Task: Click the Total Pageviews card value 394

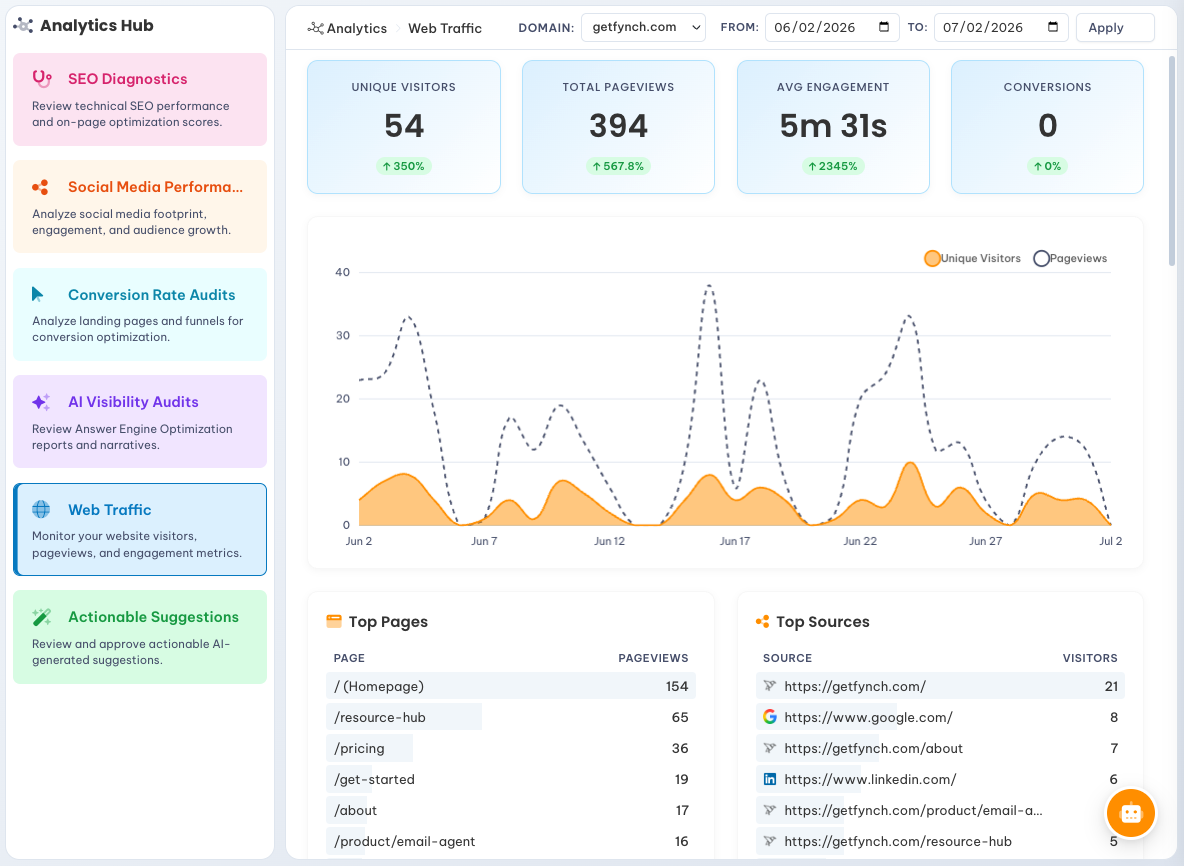Action: [x=618, y=125]
